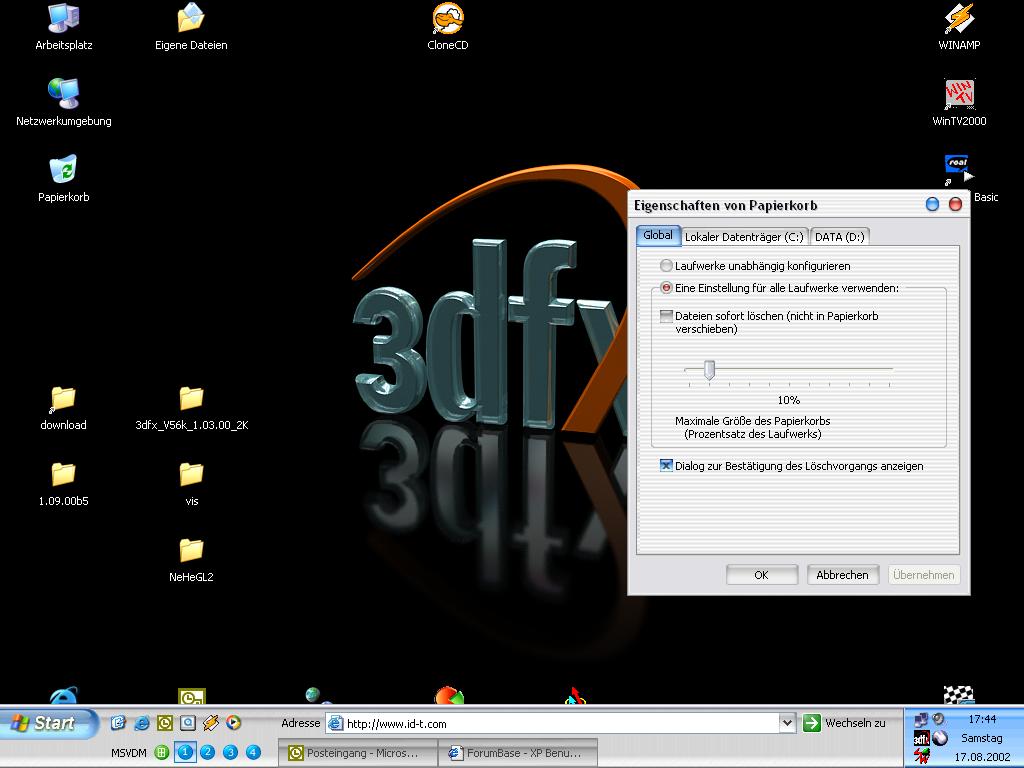Click the Papierkorb size slider thumb

(x=709, y=370)
